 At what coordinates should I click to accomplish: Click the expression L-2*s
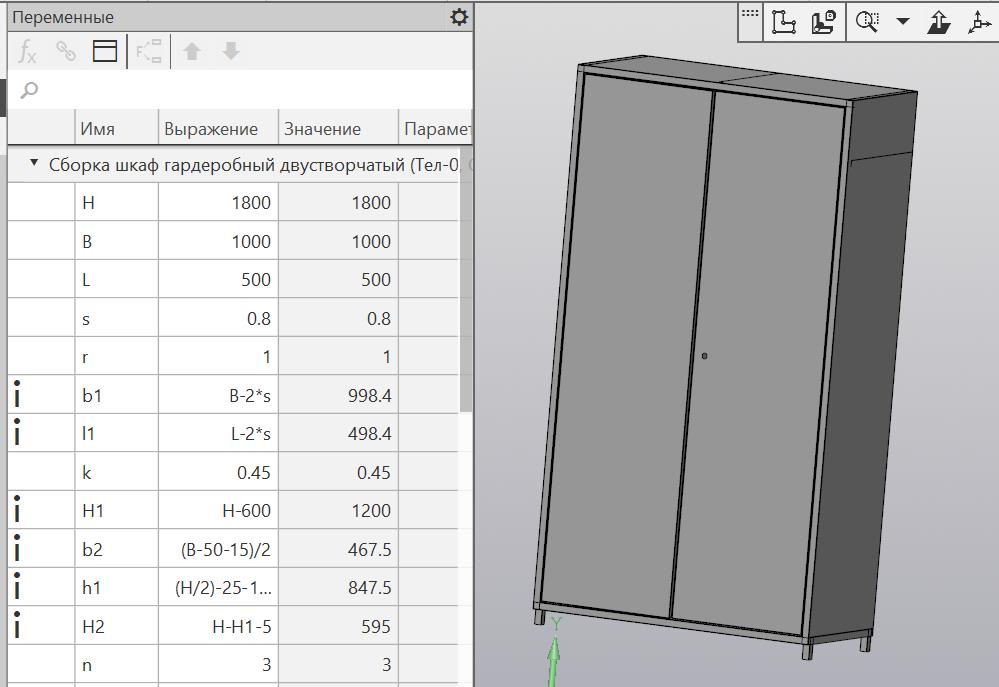(250, 434)
